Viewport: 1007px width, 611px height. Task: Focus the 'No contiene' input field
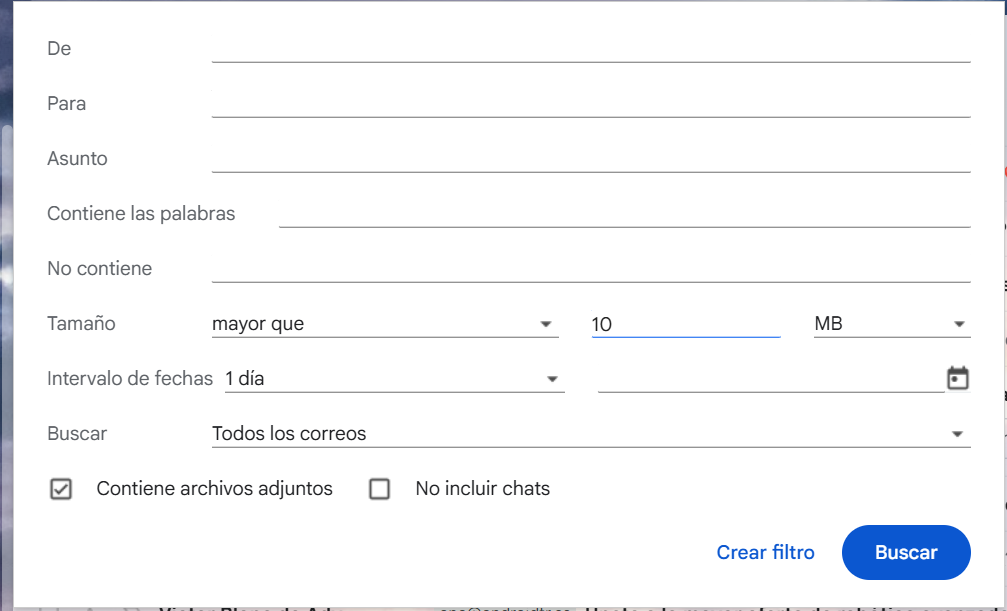pos(590,268)
